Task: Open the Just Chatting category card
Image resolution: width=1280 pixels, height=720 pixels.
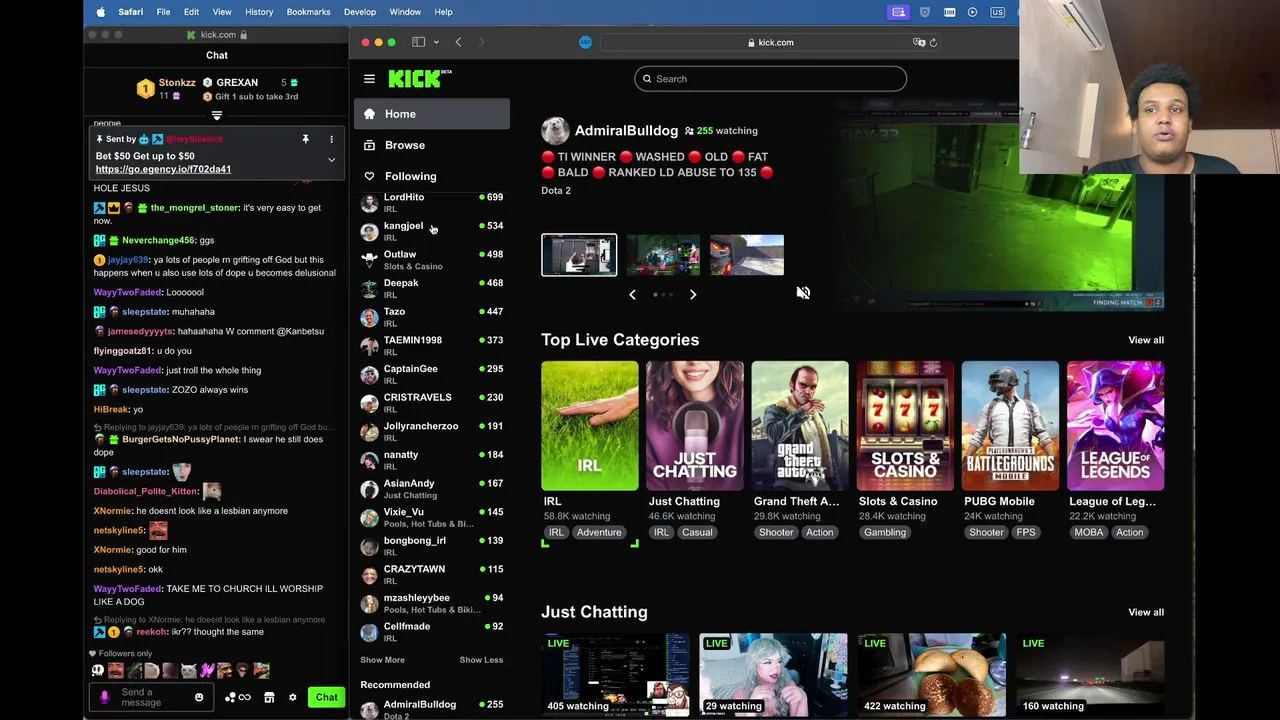Action: click(x=695, y=426)
